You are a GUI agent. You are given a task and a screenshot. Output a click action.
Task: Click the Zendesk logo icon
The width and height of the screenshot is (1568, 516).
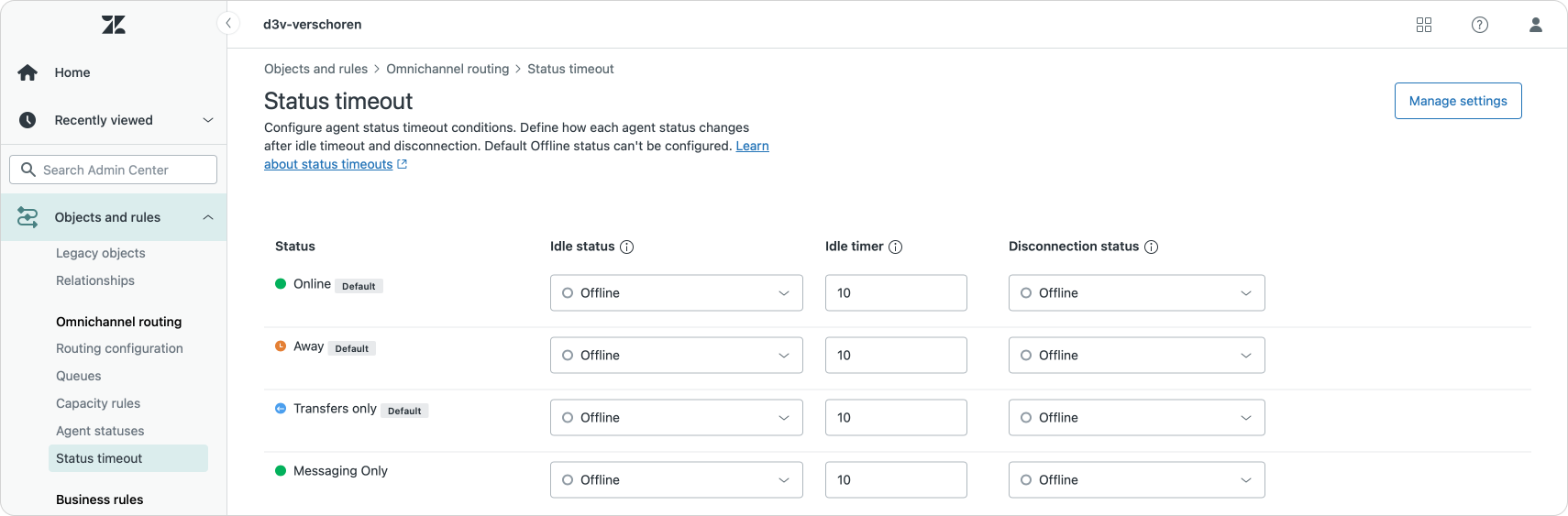point(114,25)
